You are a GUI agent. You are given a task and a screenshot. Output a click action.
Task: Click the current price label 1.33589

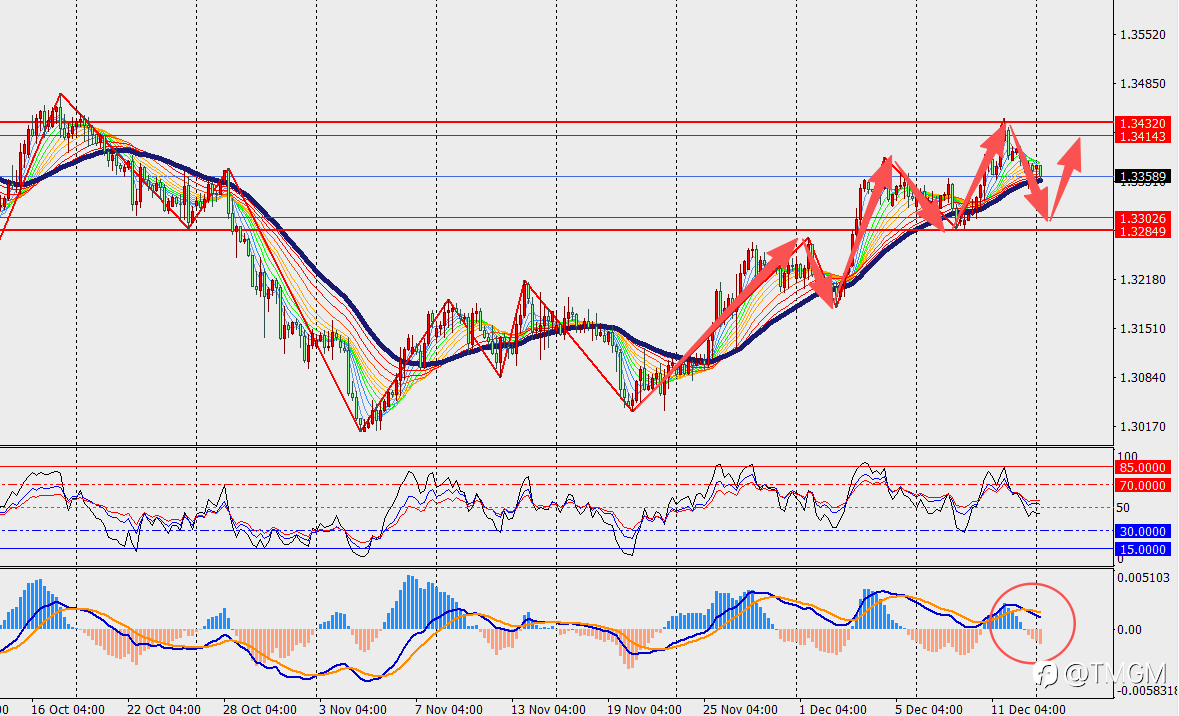[1141, 177]
